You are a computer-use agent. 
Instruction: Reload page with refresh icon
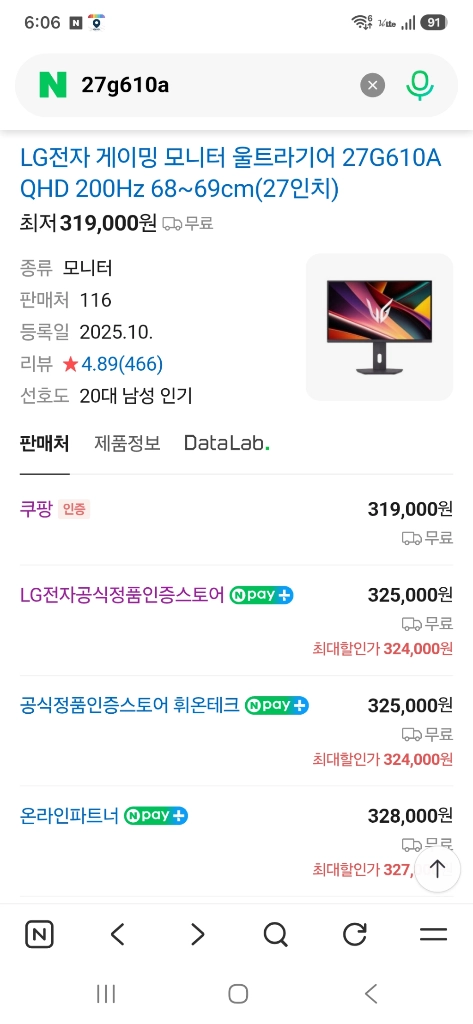tap(355, 935)
